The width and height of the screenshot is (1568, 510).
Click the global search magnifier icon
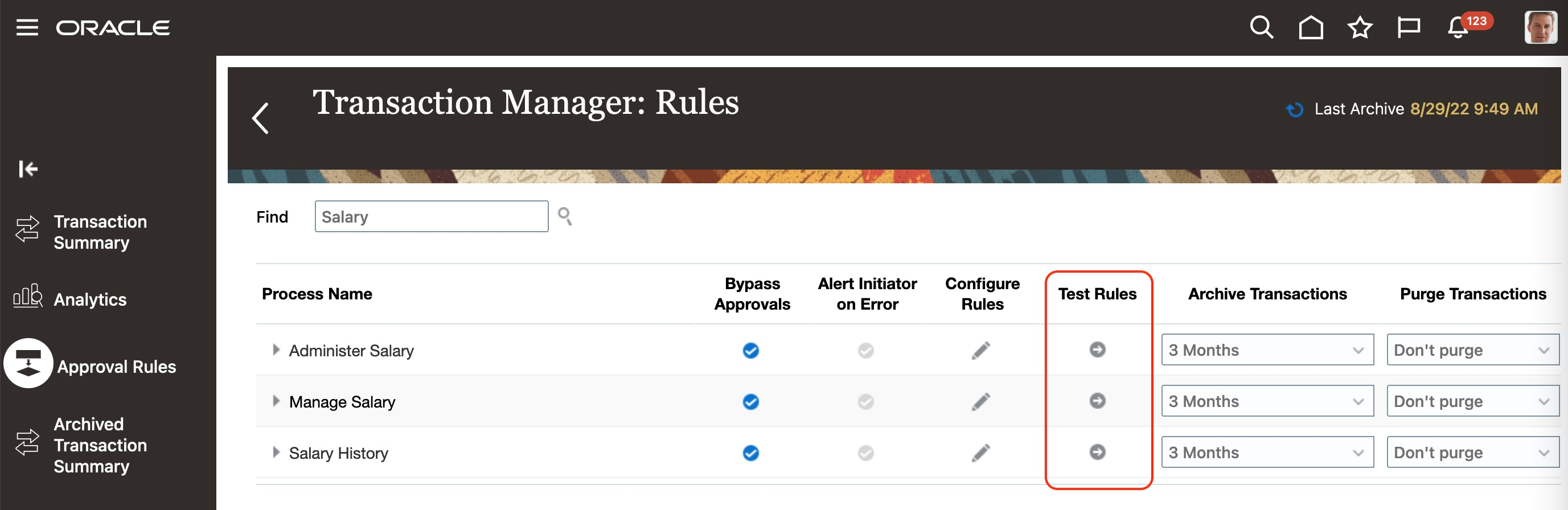click(x=1261, y=27)
